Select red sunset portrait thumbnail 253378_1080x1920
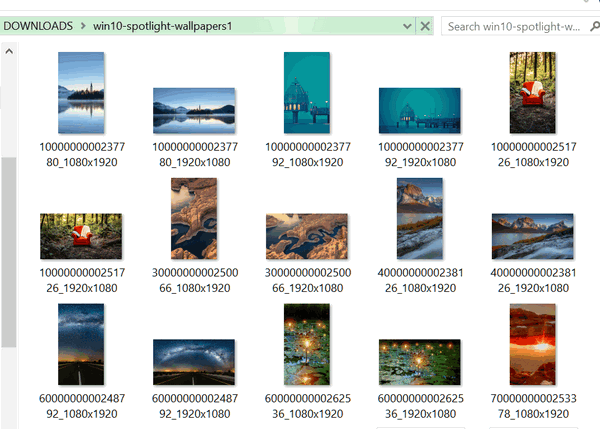 pyautogui.click(x=533, y=344)
